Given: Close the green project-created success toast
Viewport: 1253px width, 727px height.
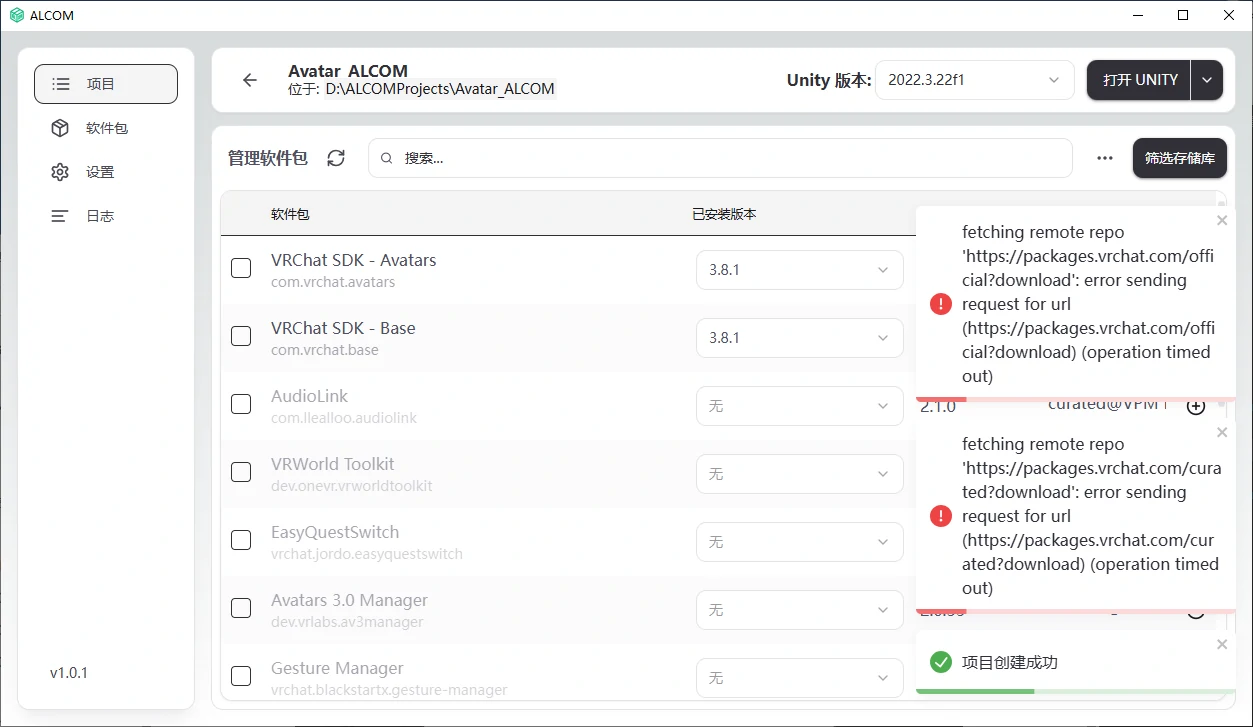Looking at the screenshot, I should click(x=1221, y=645).
